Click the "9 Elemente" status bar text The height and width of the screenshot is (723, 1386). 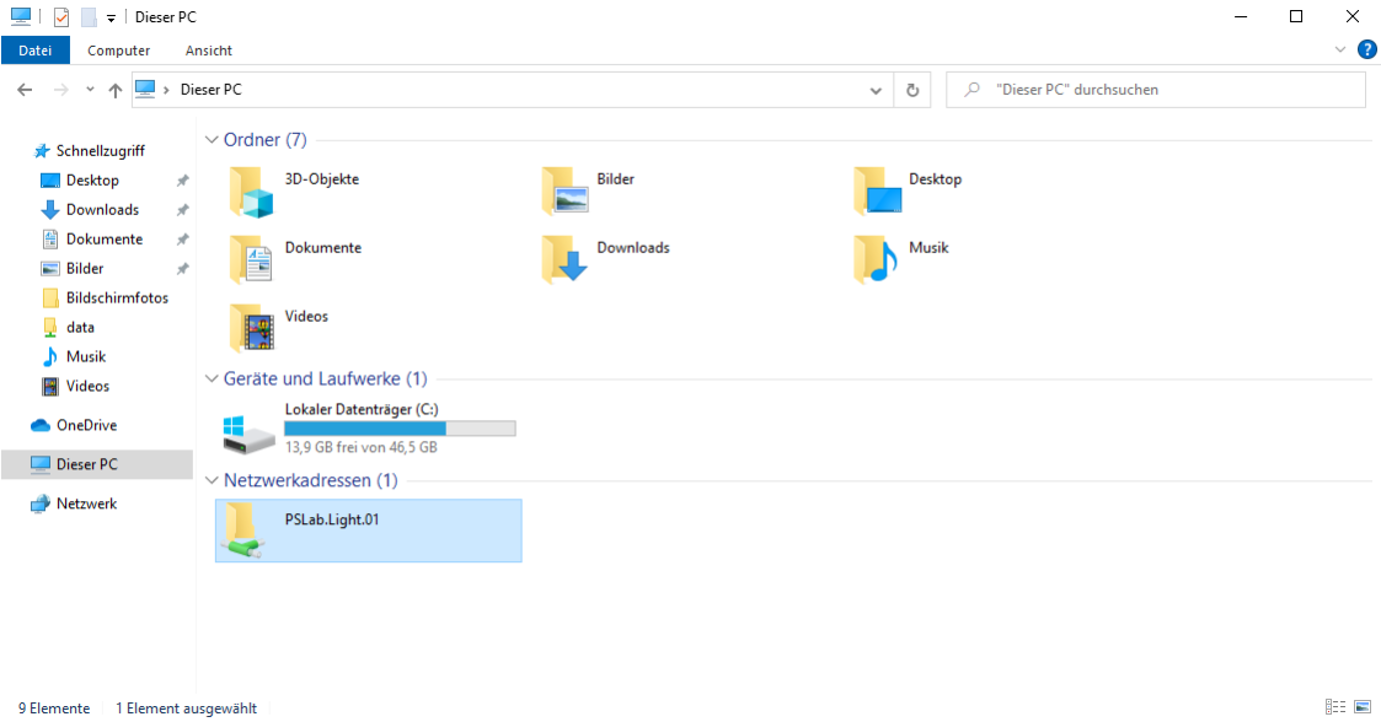[x=54, y=708]
